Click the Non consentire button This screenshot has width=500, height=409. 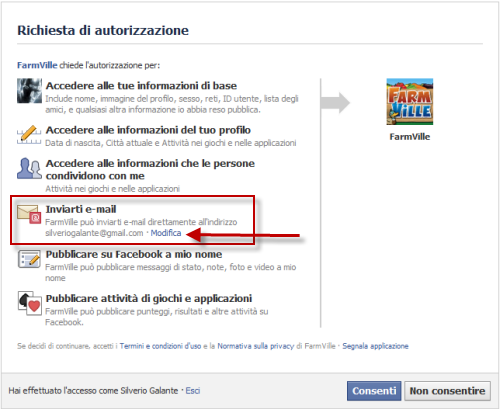coord(447,391)
